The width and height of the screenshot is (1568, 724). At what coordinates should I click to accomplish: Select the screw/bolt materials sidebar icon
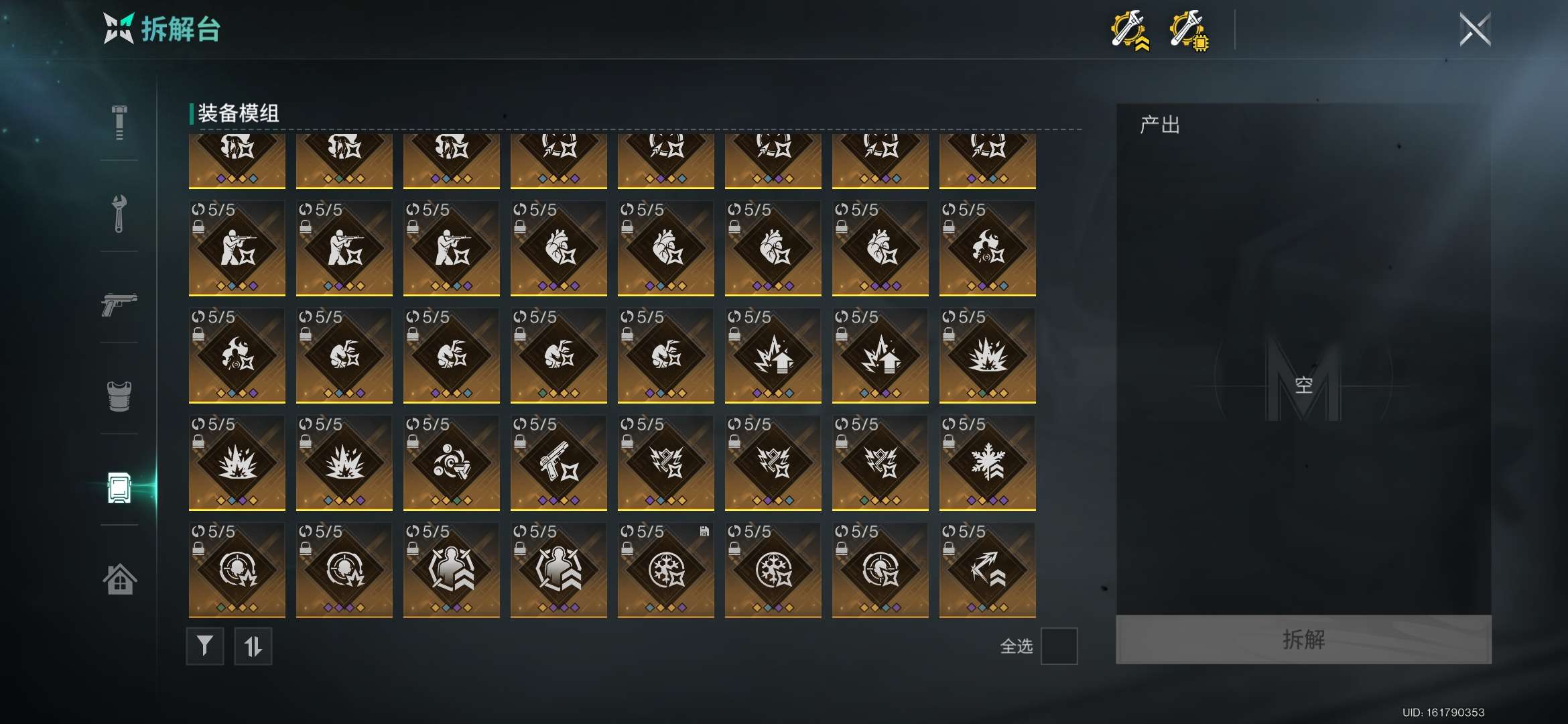coord(119,123)
